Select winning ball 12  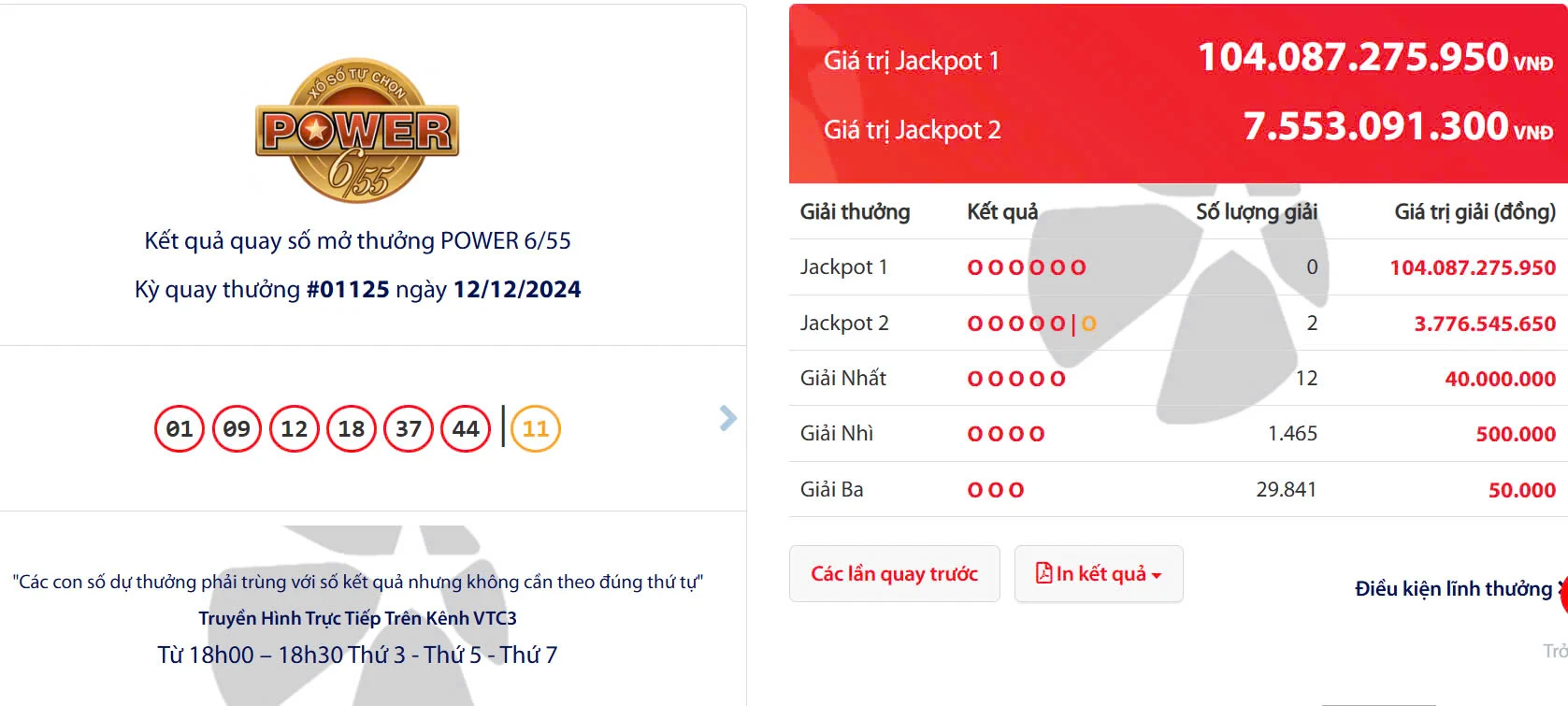(294, 427)
